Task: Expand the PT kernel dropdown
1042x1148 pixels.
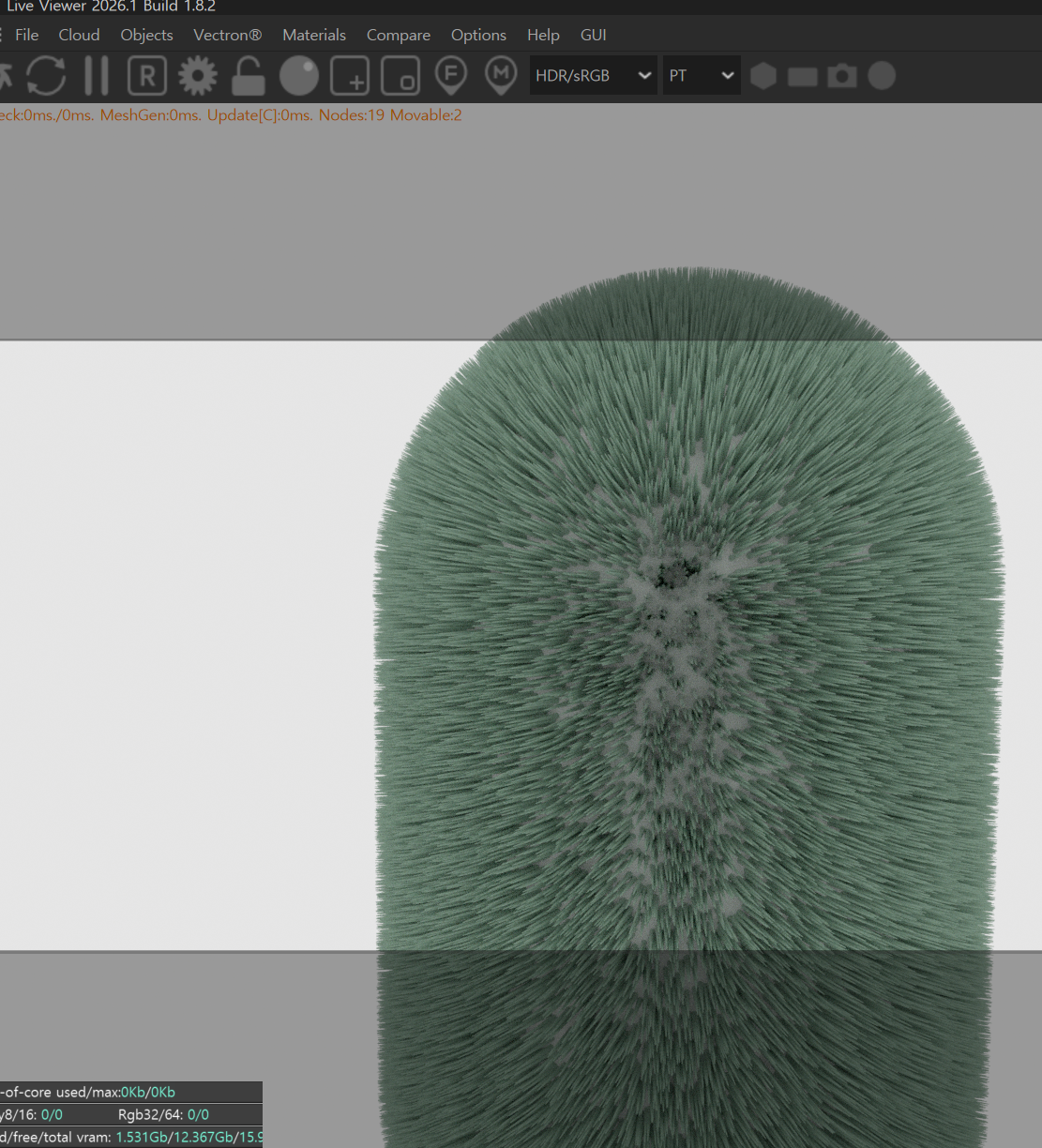Action: tap(702, 76)
